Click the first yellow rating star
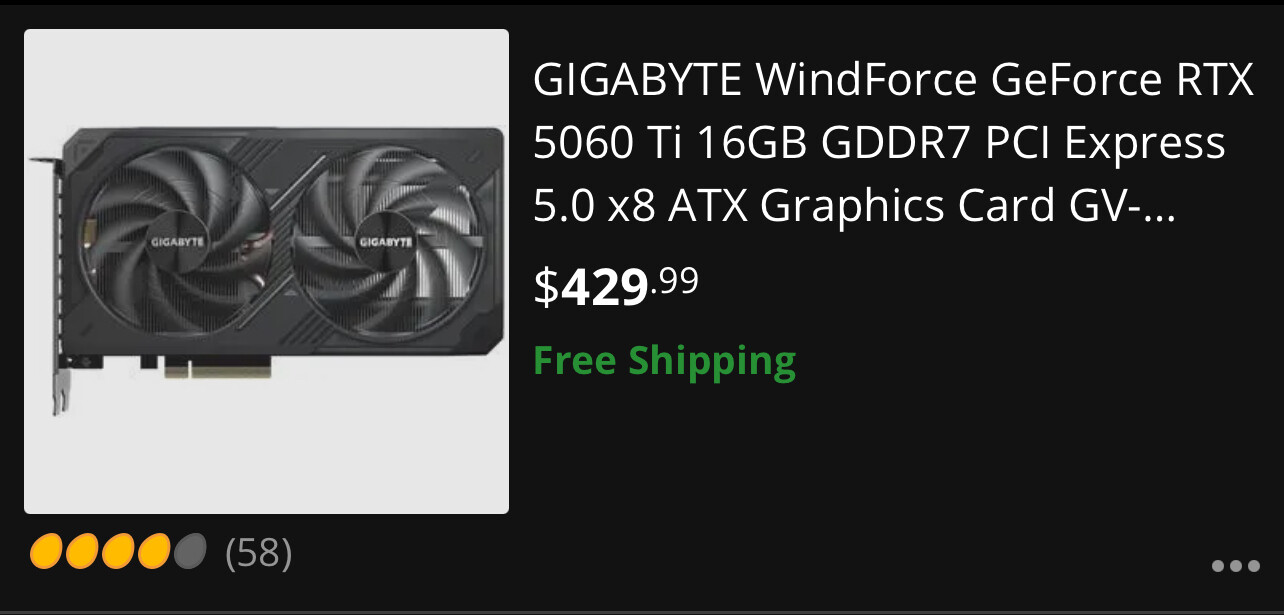 (46, 551)
